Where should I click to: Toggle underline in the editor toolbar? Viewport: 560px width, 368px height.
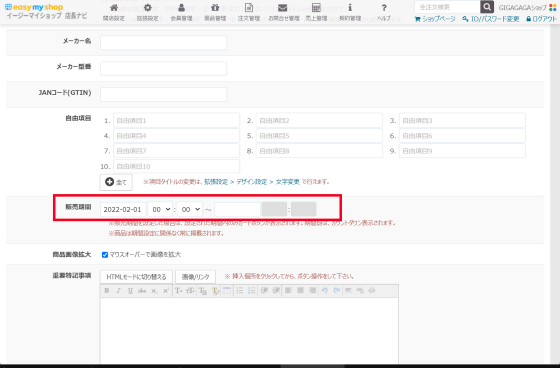(x=130, y=291)
